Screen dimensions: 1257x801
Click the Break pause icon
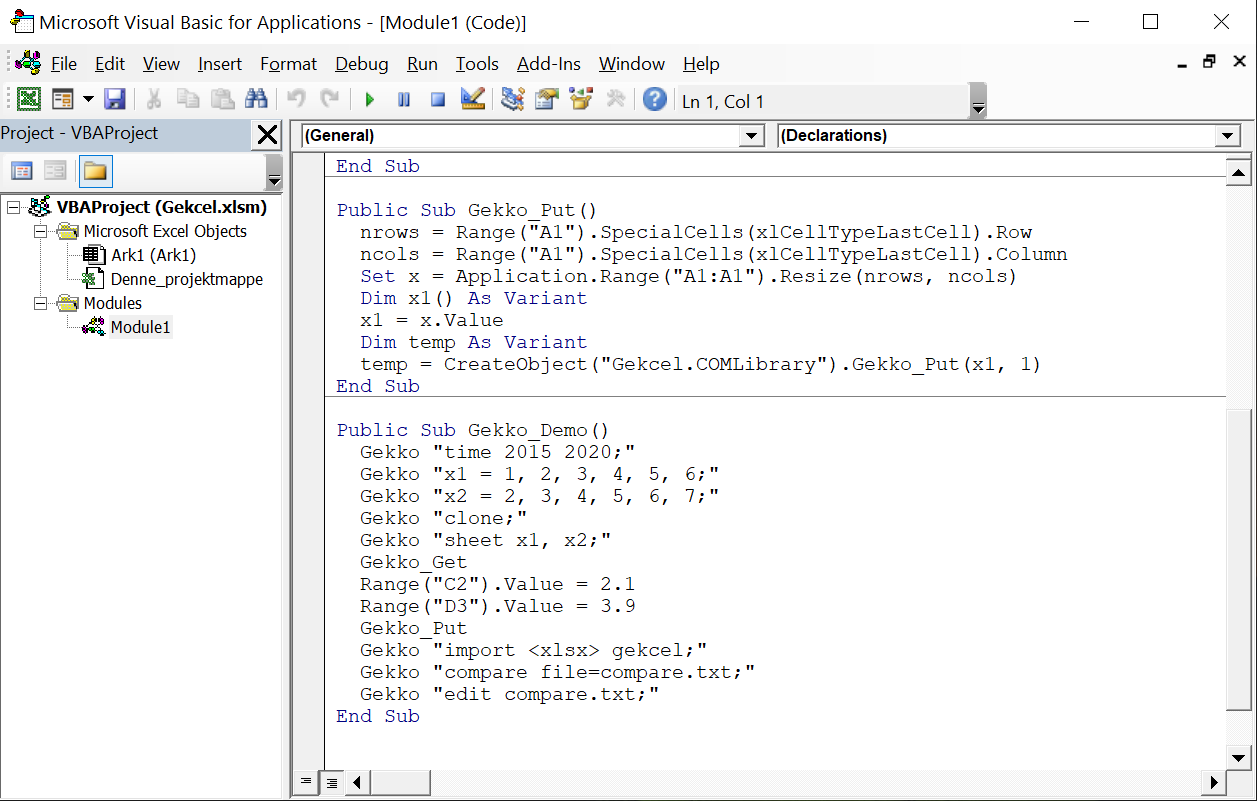click(404, 99)
